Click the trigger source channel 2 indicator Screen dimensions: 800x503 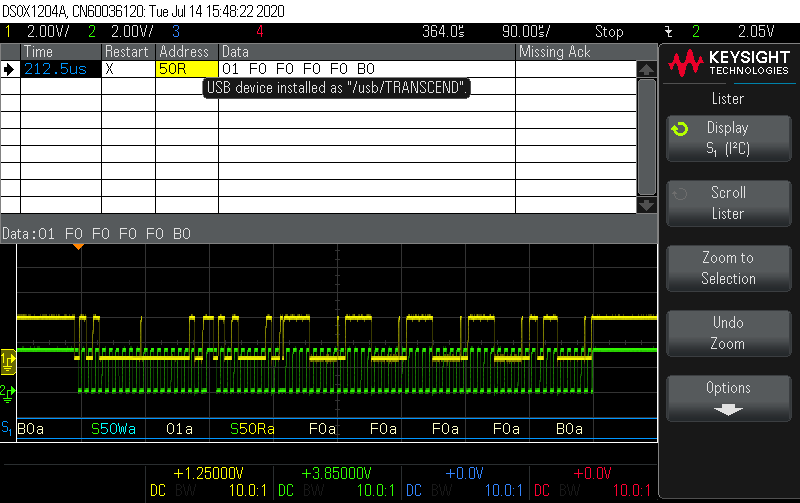(696, 32)
